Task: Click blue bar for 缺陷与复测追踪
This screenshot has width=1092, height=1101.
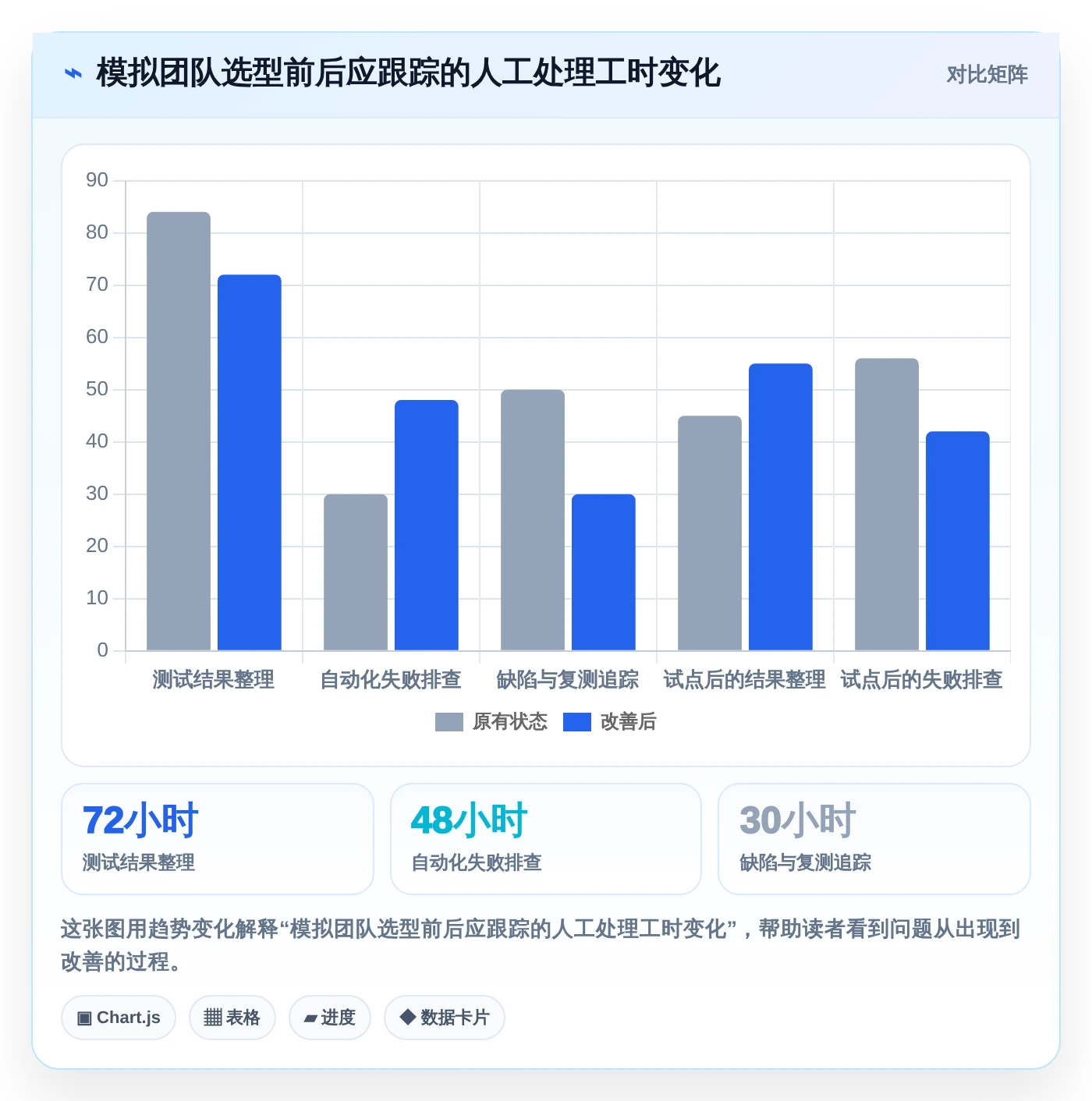Action: [604, 572]
